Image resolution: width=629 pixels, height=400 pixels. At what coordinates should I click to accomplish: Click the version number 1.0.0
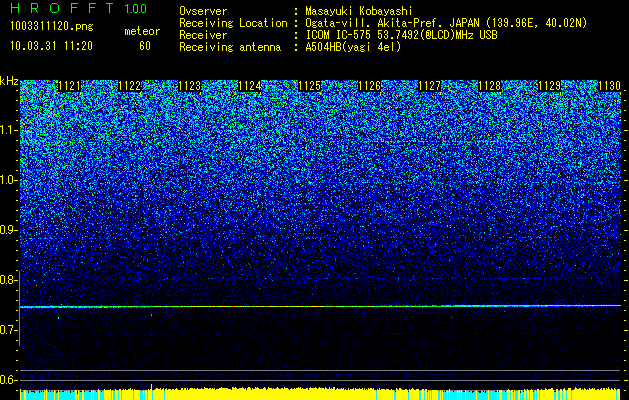pyautogui.click(x=135, y=9)
